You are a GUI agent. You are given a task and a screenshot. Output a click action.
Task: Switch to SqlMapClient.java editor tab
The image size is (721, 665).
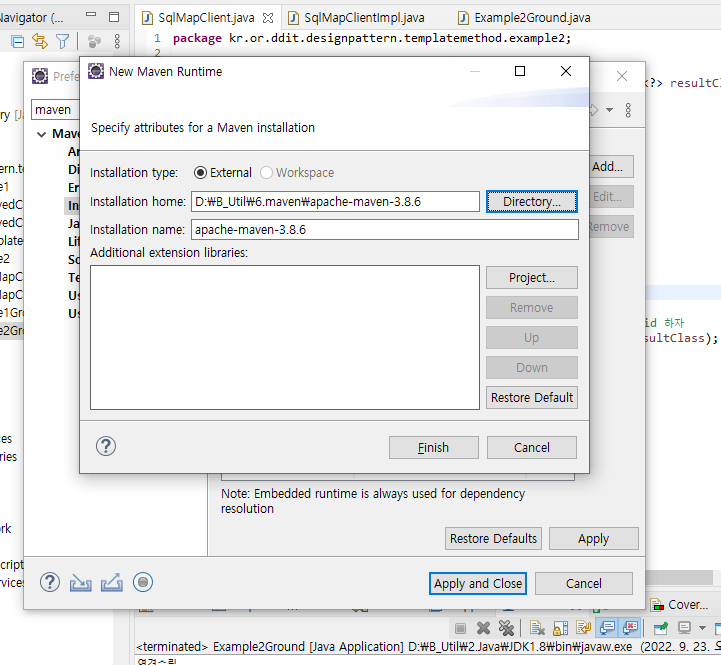click(206, 18)
